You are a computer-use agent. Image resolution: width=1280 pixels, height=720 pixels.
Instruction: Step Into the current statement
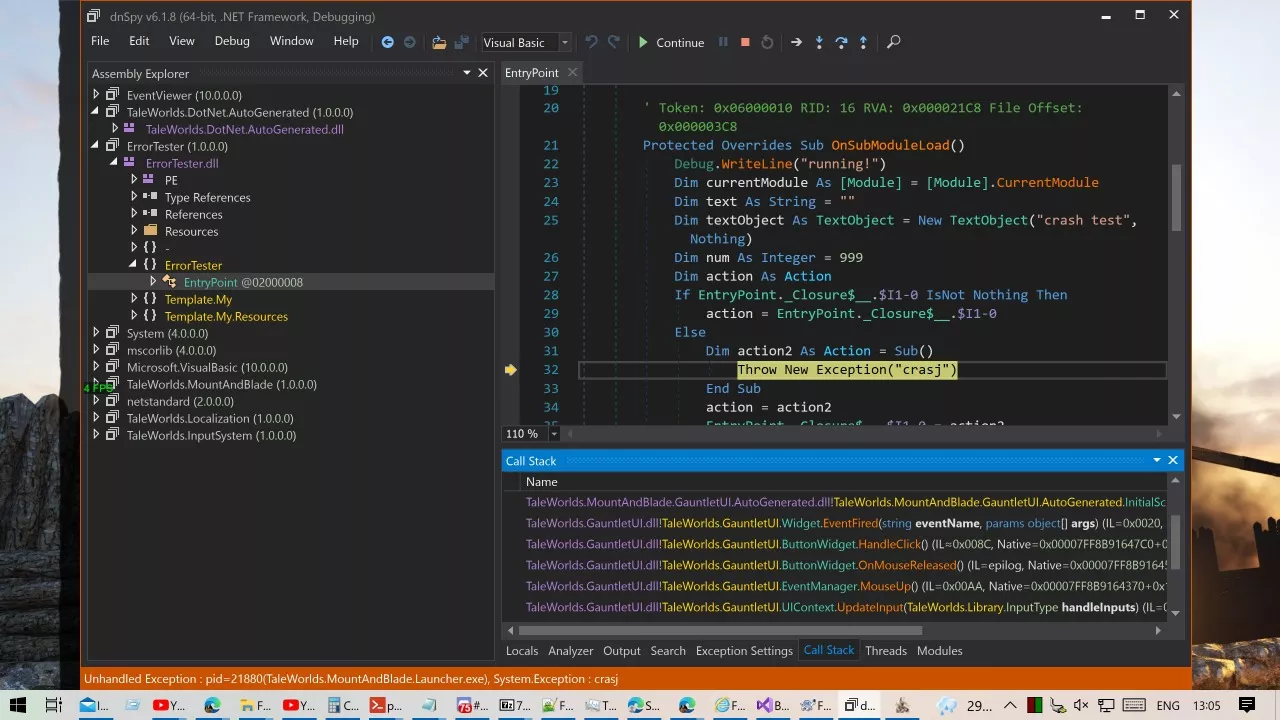pos(819,42)
